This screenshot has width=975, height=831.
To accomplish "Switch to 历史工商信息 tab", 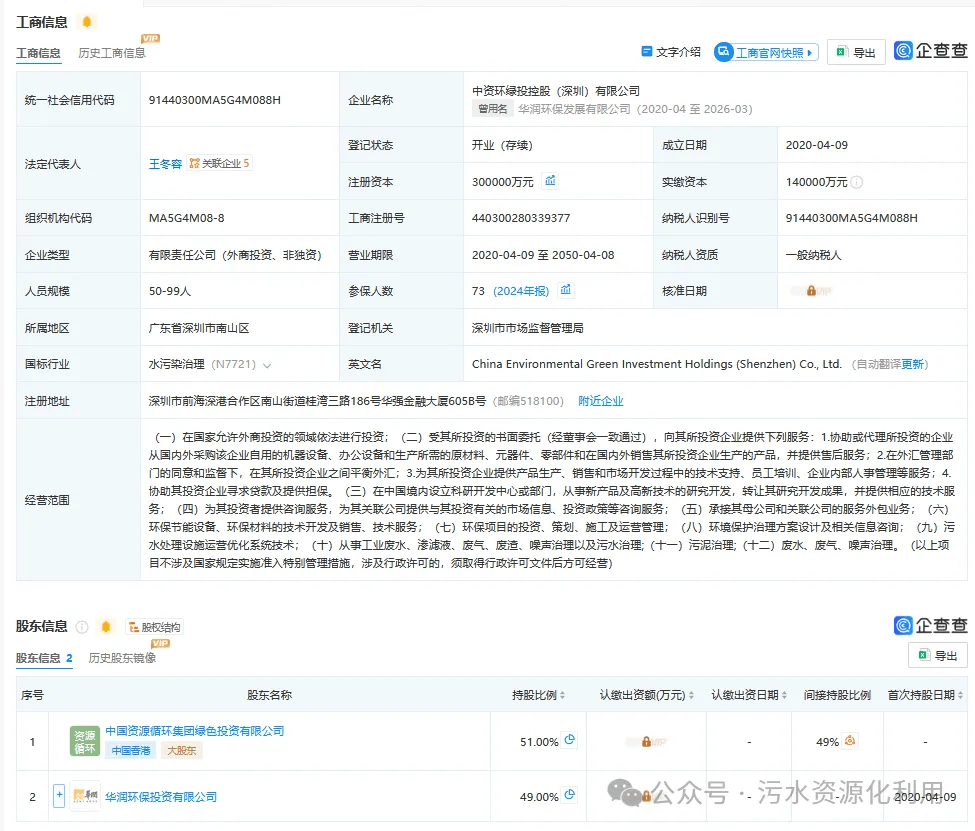I will point(112,53).
